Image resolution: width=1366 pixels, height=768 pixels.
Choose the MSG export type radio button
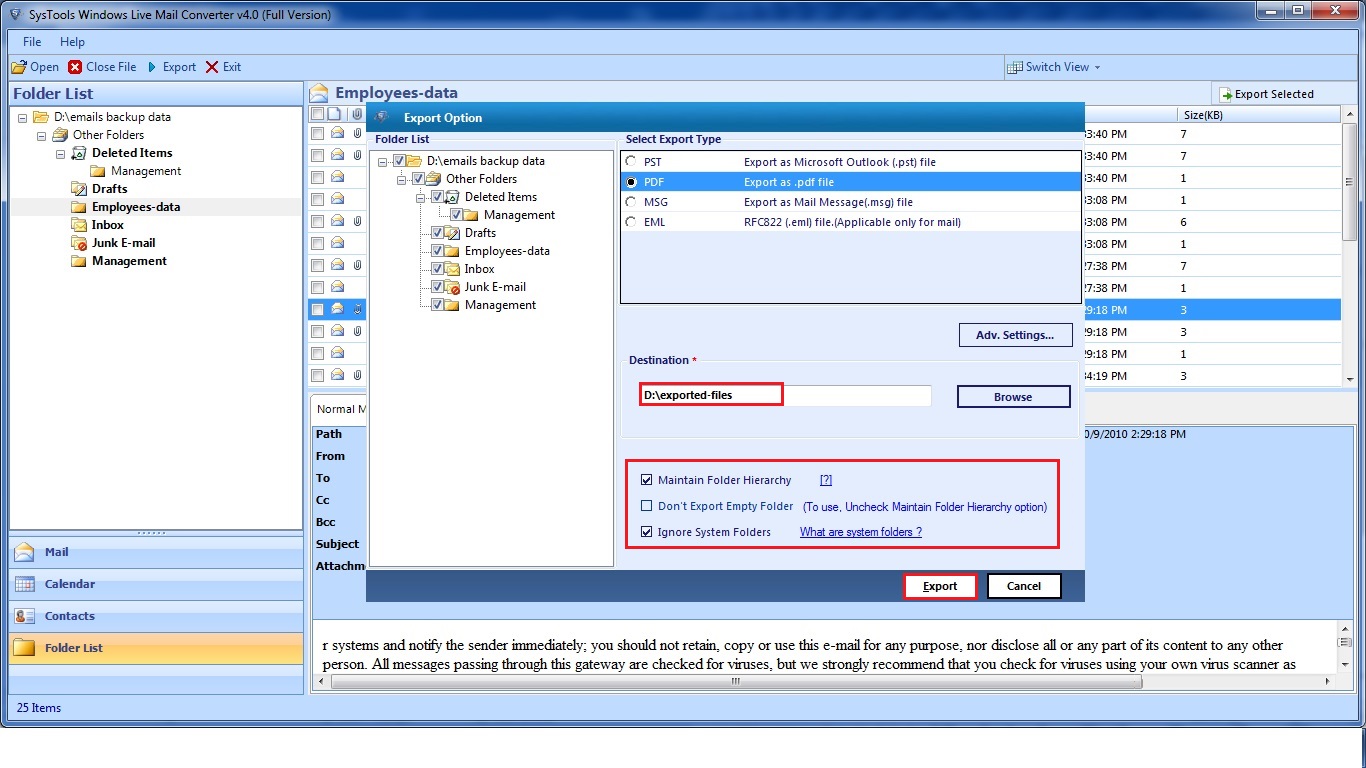631,202
